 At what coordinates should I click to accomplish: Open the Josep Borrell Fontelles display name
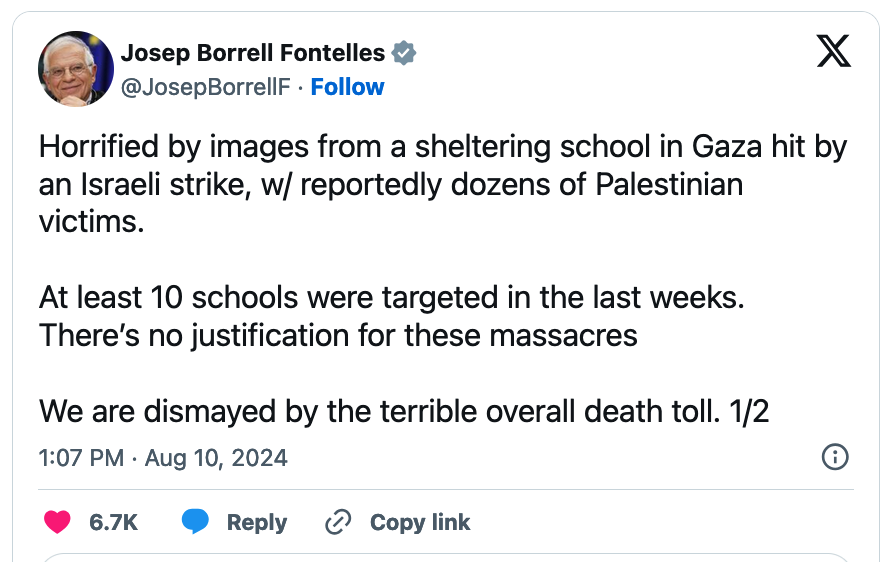[252, 53]
